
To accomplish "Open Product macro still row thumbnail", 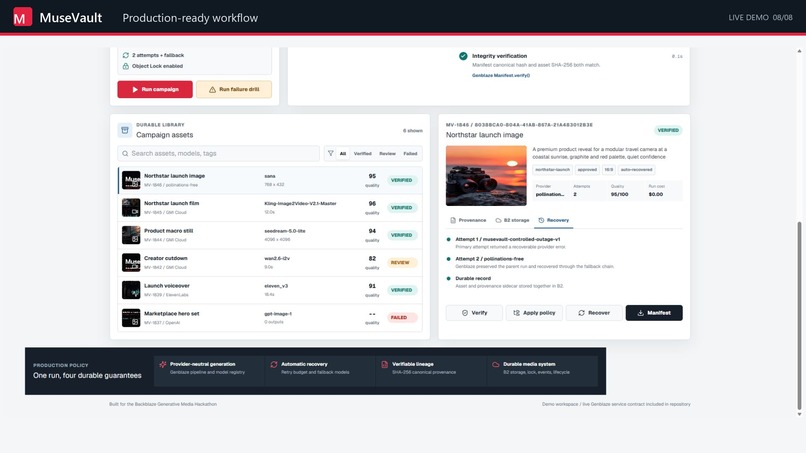I will [x=131, y=235].
